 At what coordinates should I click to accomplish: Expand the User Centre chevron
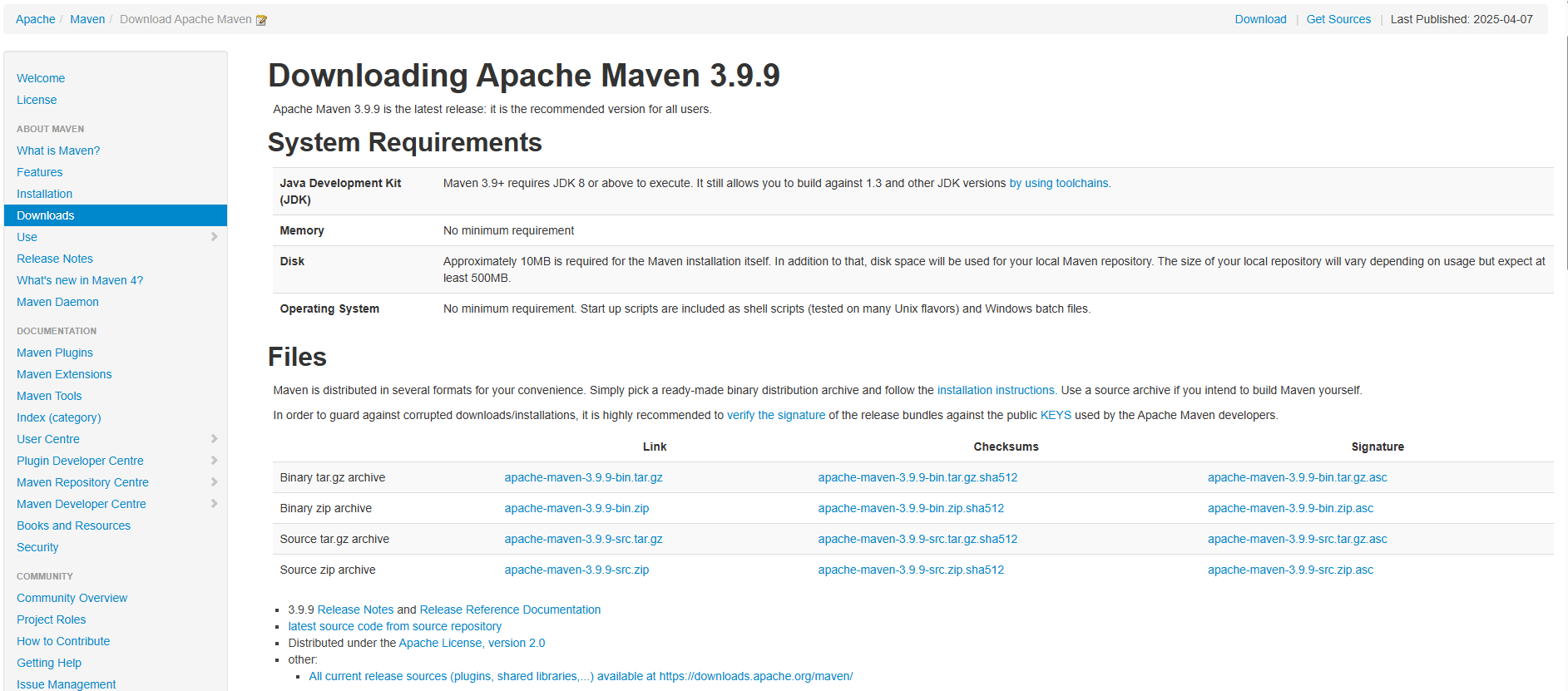tap(214, 439)
